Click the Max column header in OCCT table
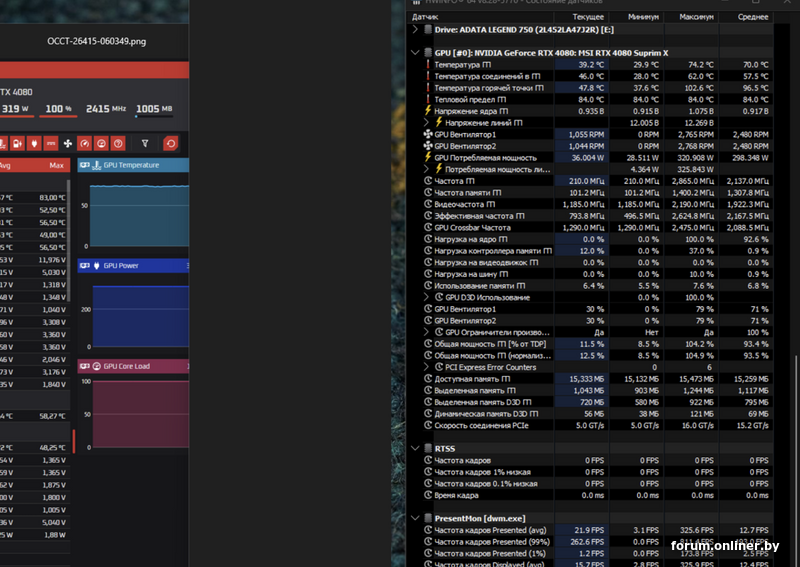 point(56,165)
